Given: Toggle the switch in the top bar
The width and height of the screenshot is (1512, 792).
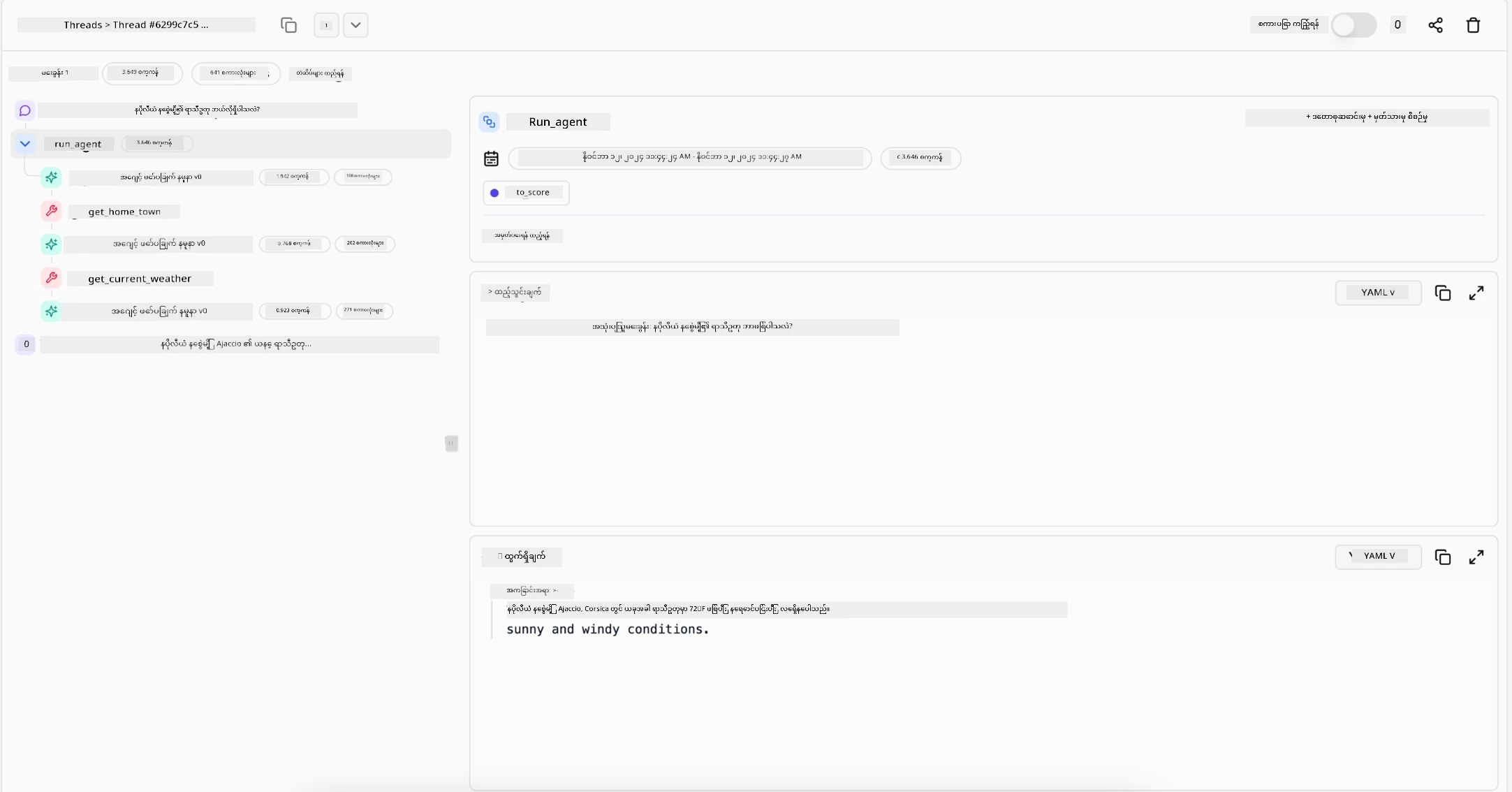Looking at the screenshot, I should point(1353,25).
